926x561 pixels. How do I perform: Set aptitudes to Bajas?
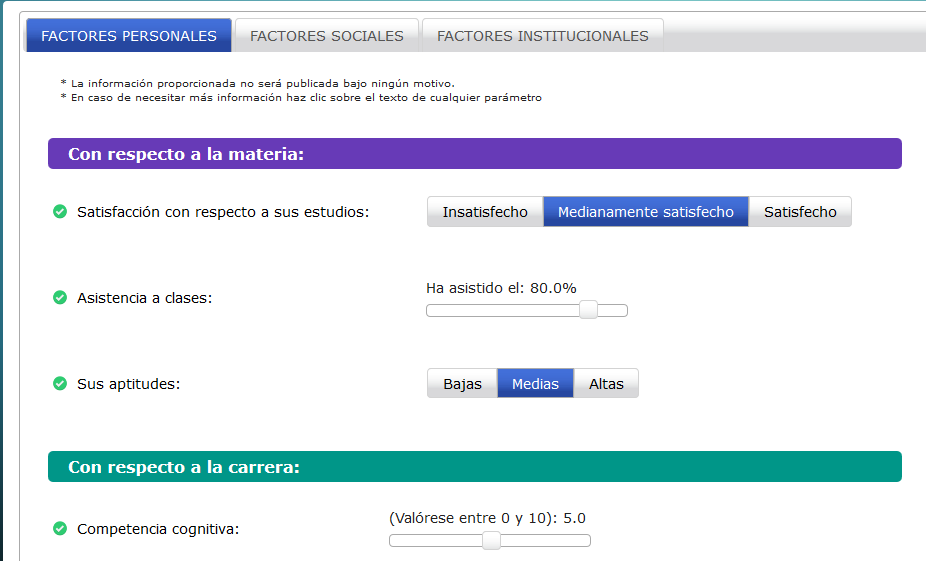point(462,384)
